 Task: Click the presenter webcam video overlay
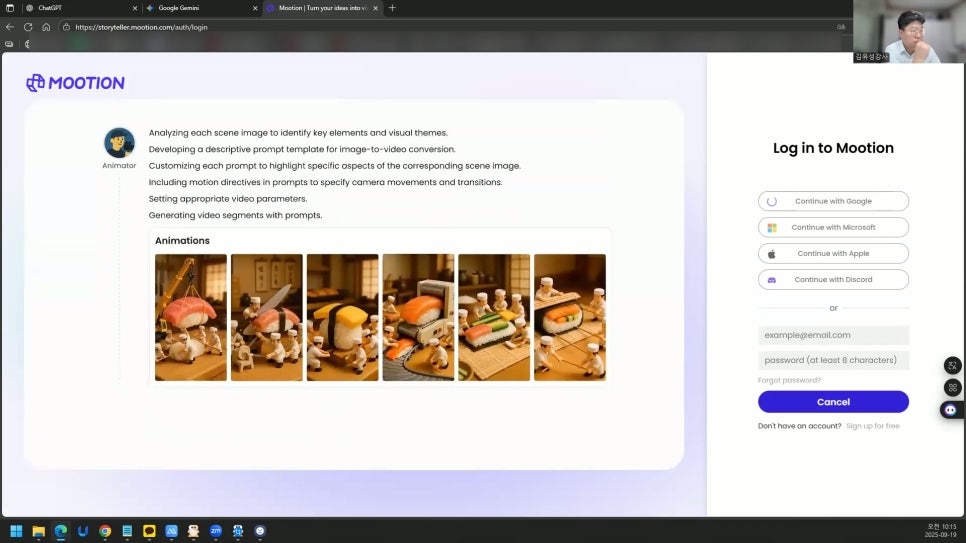pos(909,31)
